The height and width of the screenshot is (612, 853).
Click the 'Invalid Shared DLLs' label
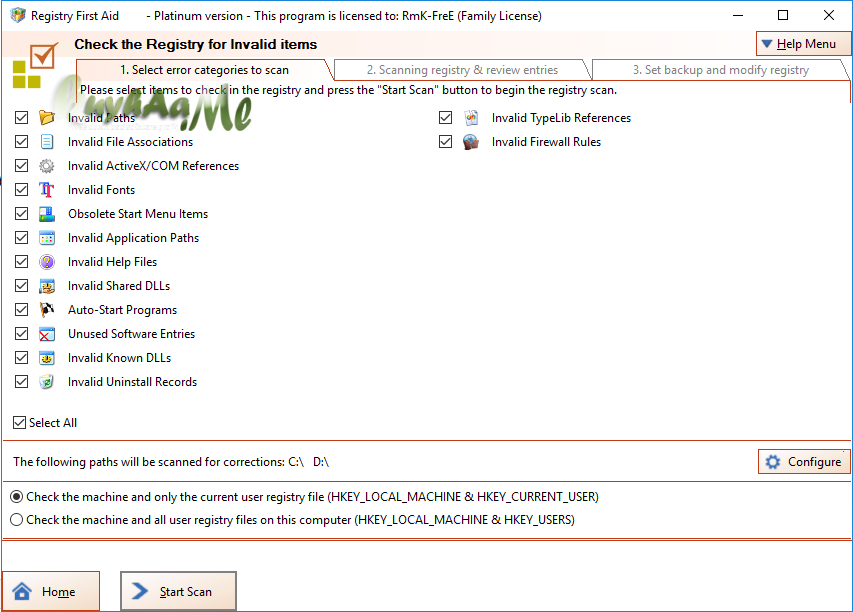click(119, 286)
